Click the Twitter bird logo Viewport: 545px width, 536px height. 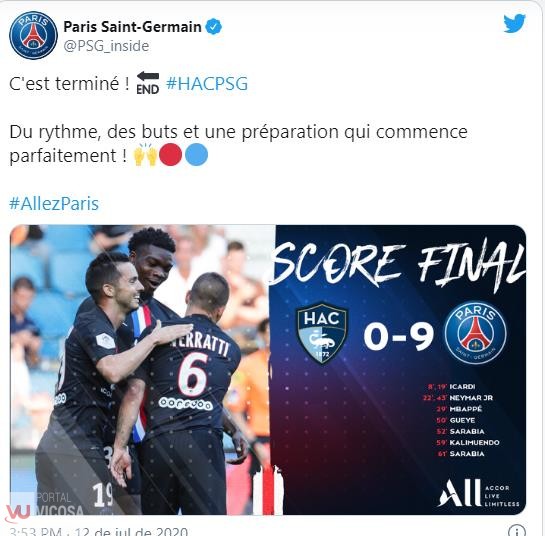[x=514, y=23]
